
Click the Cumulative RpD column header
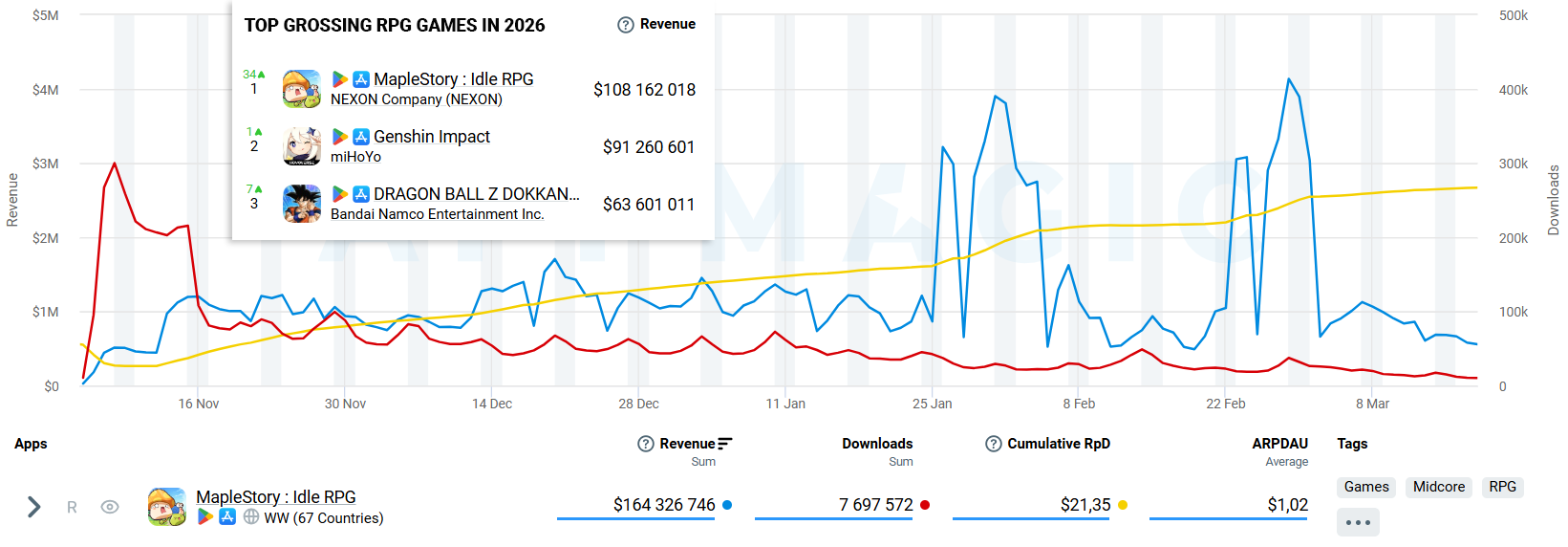(x=1059, y=444)
